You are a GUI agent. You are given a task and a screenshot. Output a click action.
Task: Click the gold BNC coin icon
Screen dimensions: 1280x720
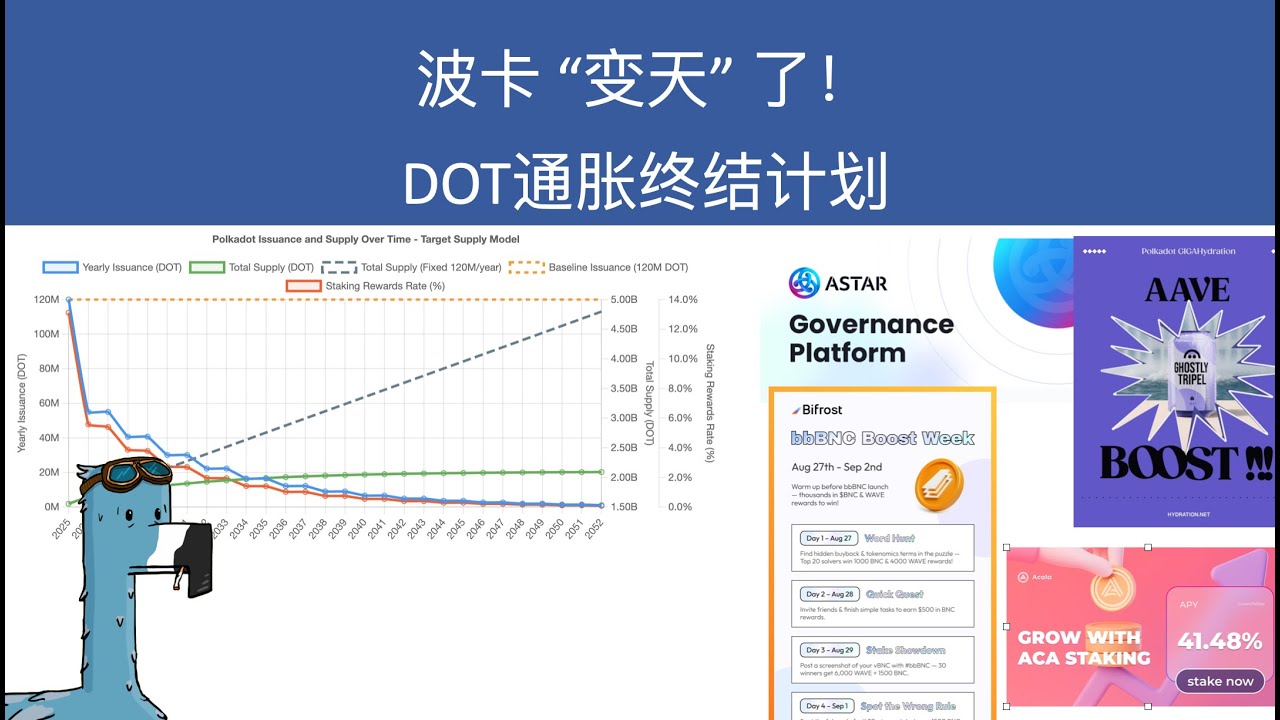pos(938,484)
